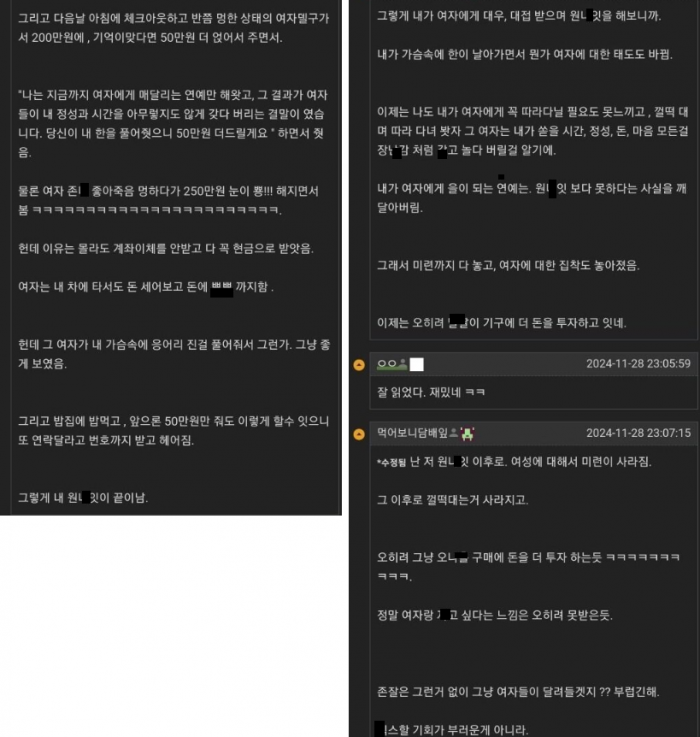Click the 23:07:15 comment timestamp
The width and height of the screenshot is (700, 737).
click(x=638, y=433)
